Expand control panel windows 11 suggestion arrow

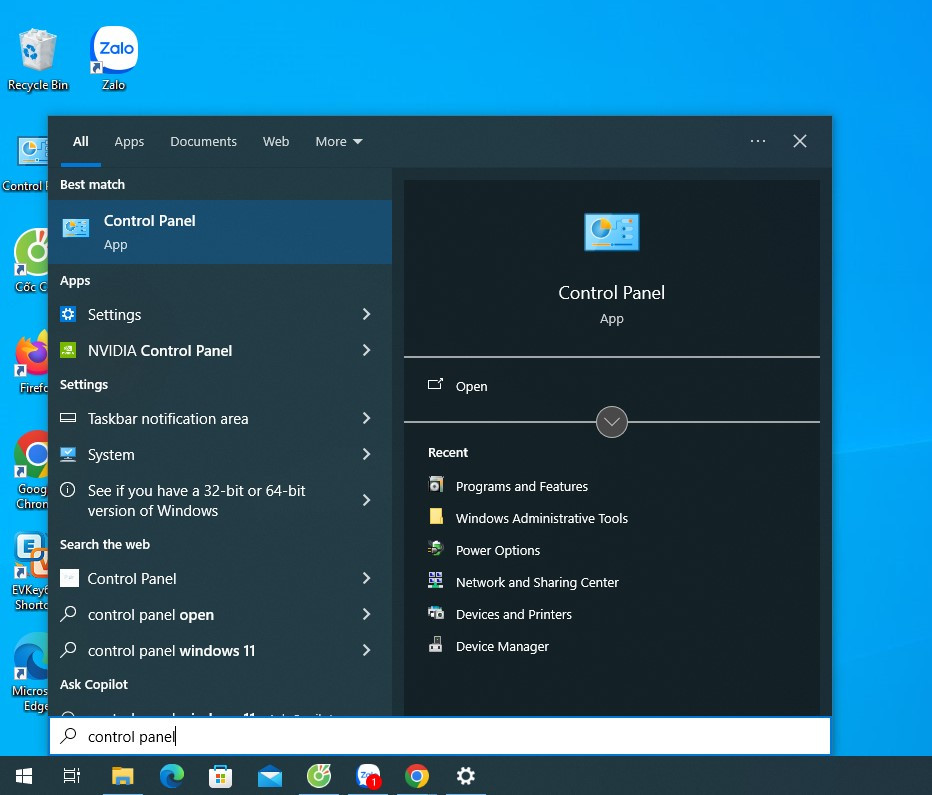point(366,650)
